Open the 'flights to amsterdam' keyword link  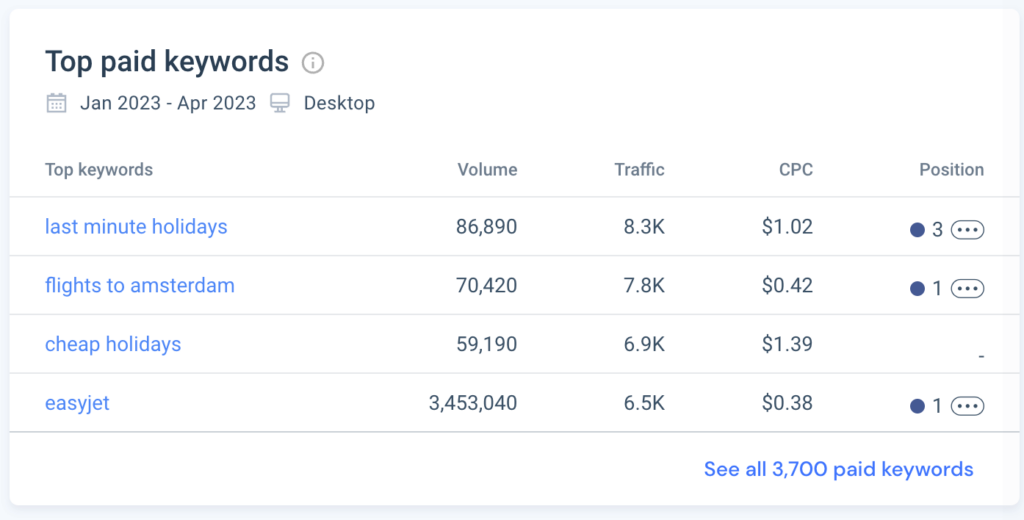point(140,286)
